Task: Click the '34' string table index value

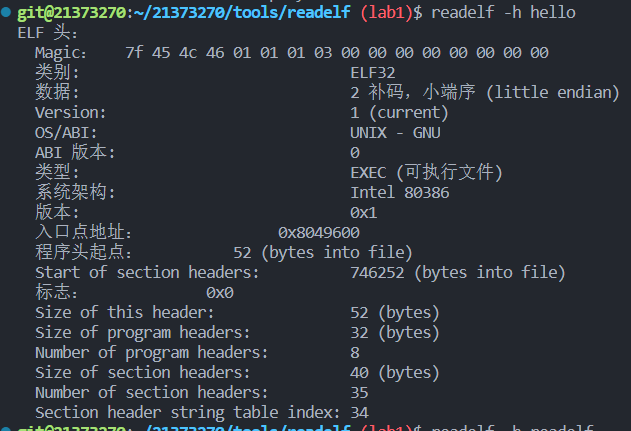Action: click(359, 412)
